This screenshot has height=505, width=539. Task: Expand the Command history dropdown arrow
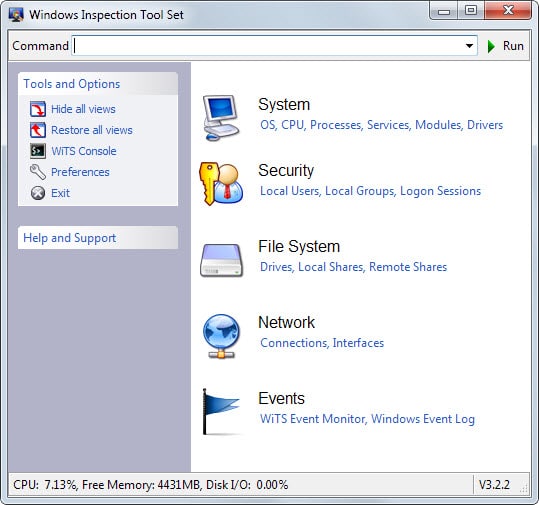click(469, 46)
